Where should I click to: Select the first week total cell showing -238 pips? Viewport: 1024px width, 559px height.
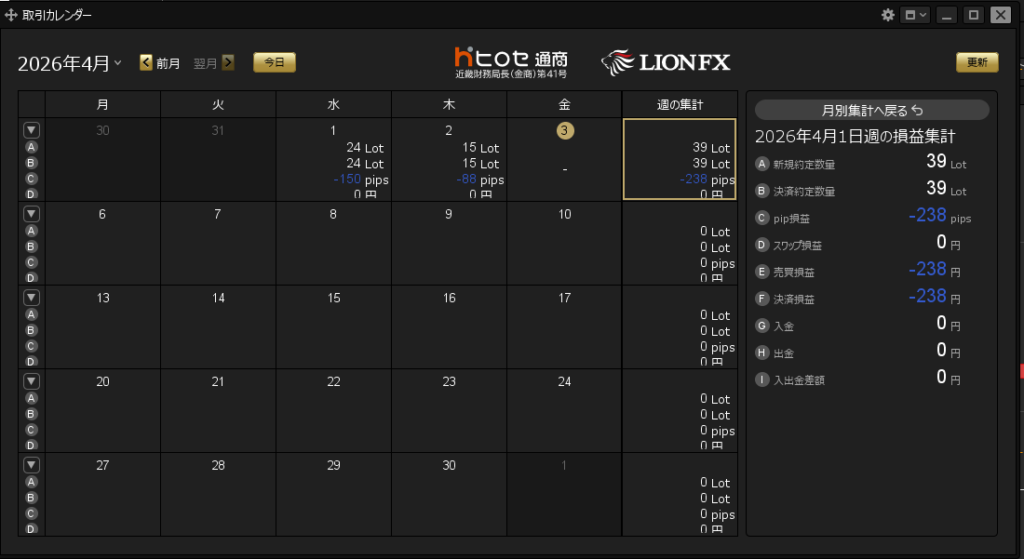679,160
